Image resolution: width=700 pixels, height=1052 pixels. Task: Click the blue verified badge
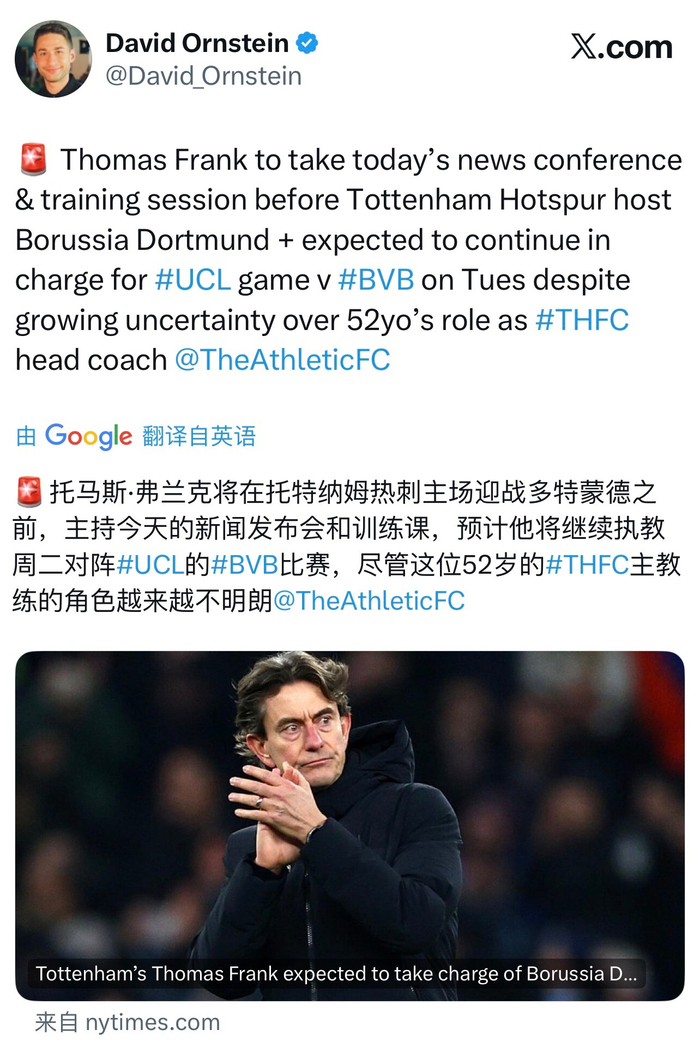[307, 44]
